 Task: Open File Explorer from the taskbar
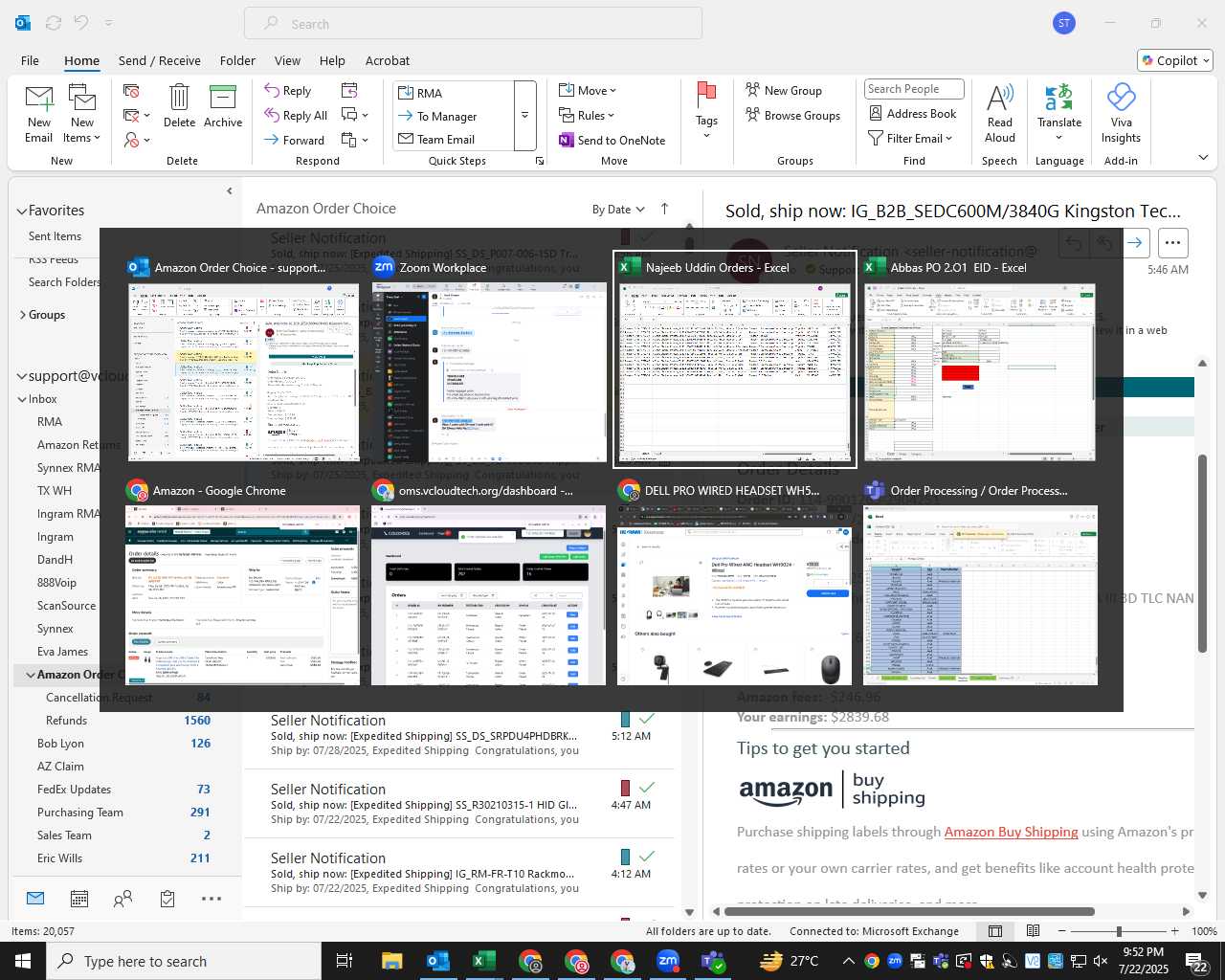391,961
